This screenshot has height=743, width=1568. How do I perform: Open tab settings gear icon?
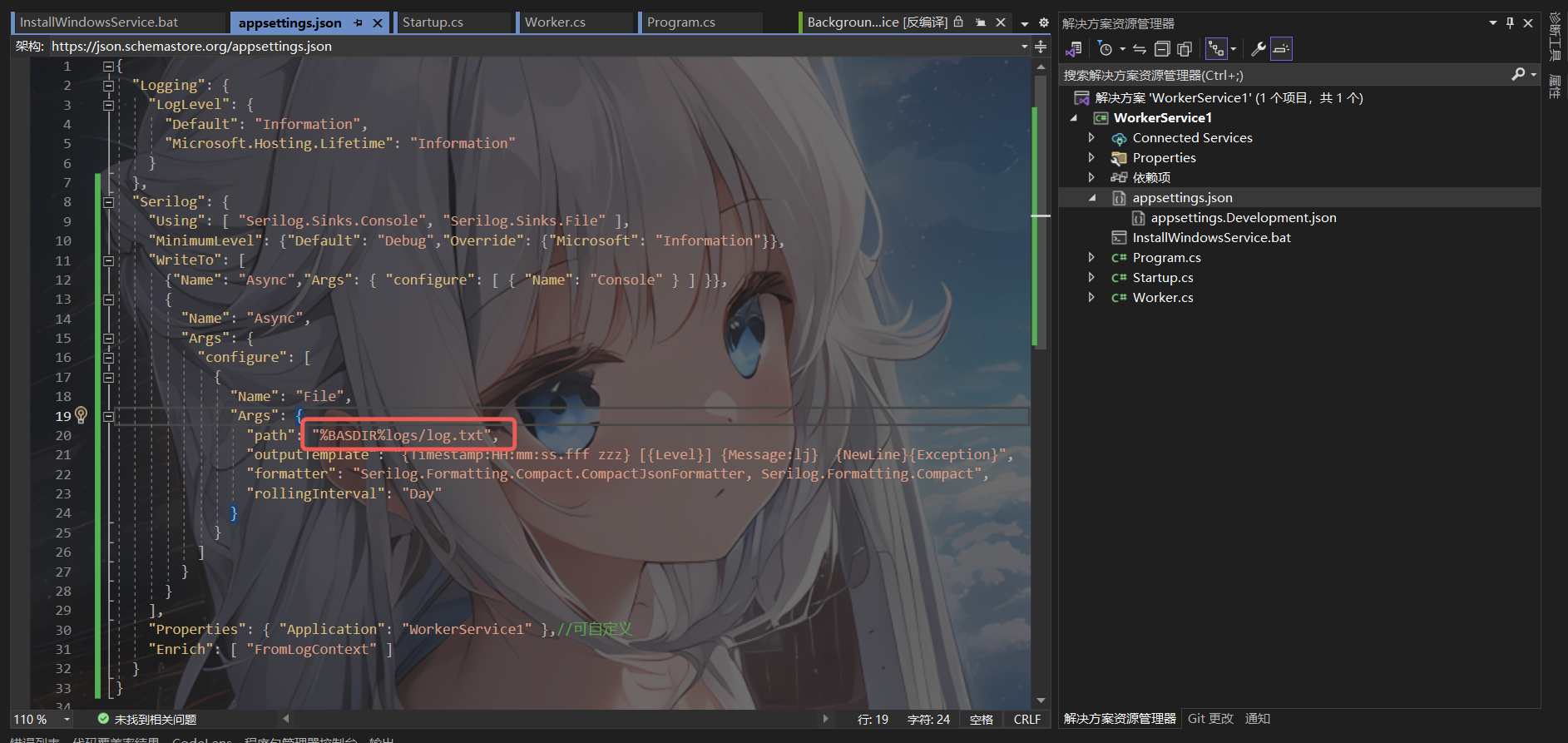point(1044,23)
